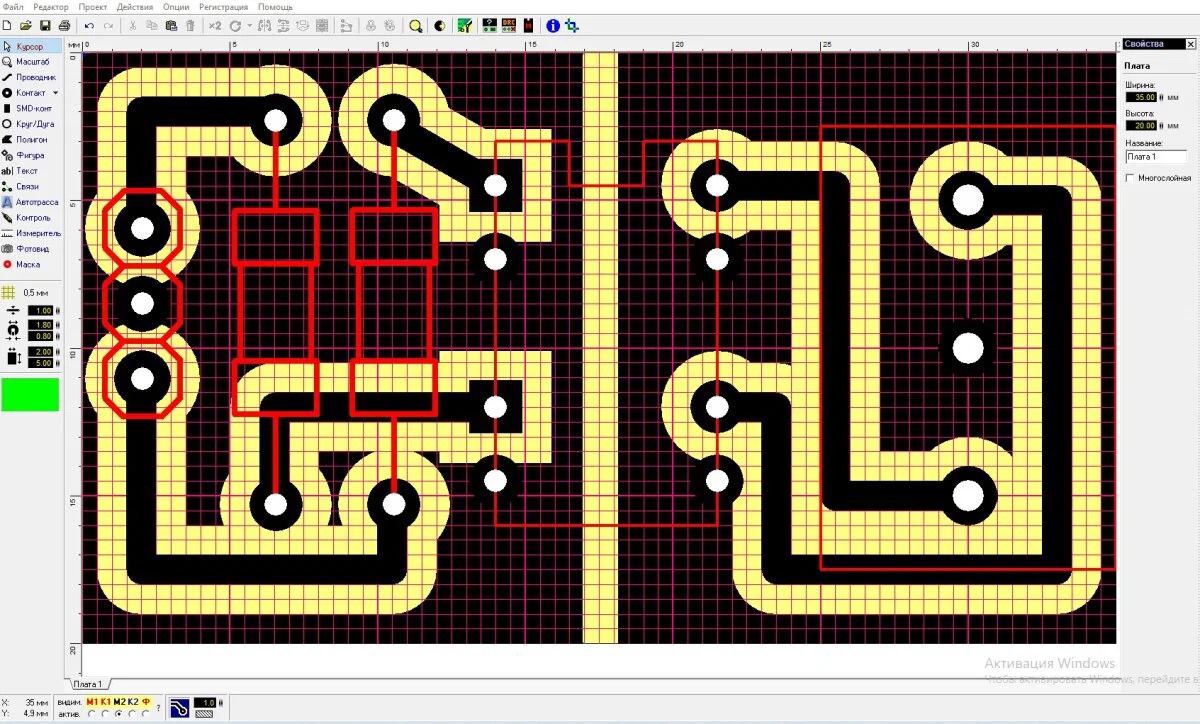Activate the Автотрасса autorouter tool
The height and width of the screenshot is (724, 1200).
click(30, 202)
